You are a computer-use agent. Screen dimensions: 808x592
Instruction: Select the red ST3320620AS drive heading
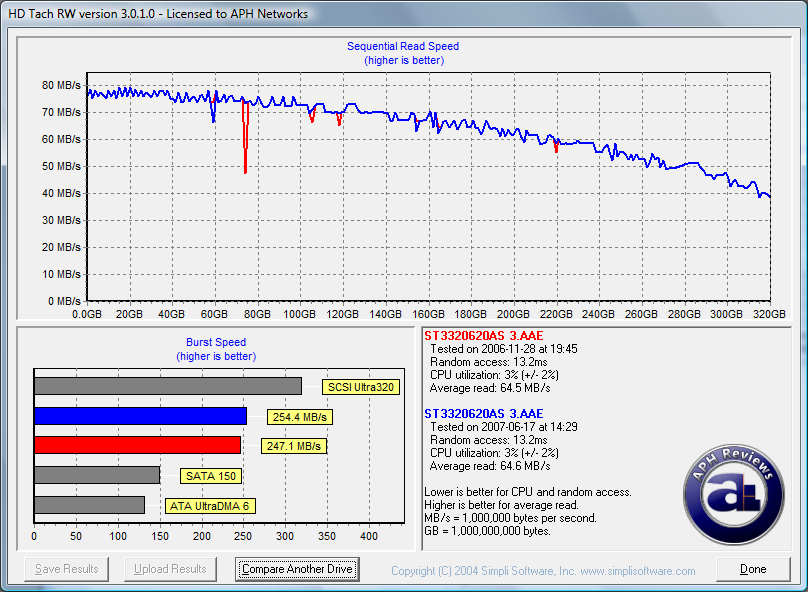(x=483, y=335)
